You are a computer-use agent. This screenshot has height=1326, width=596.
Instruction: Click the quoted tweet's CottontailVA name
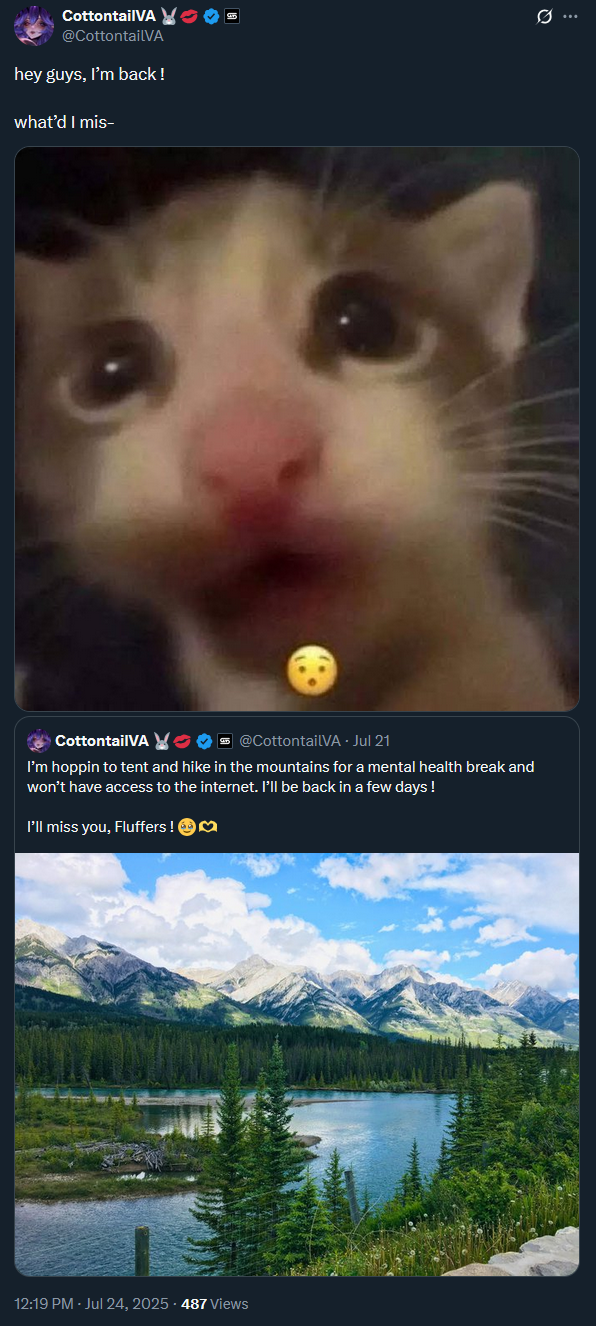[101, 741]
